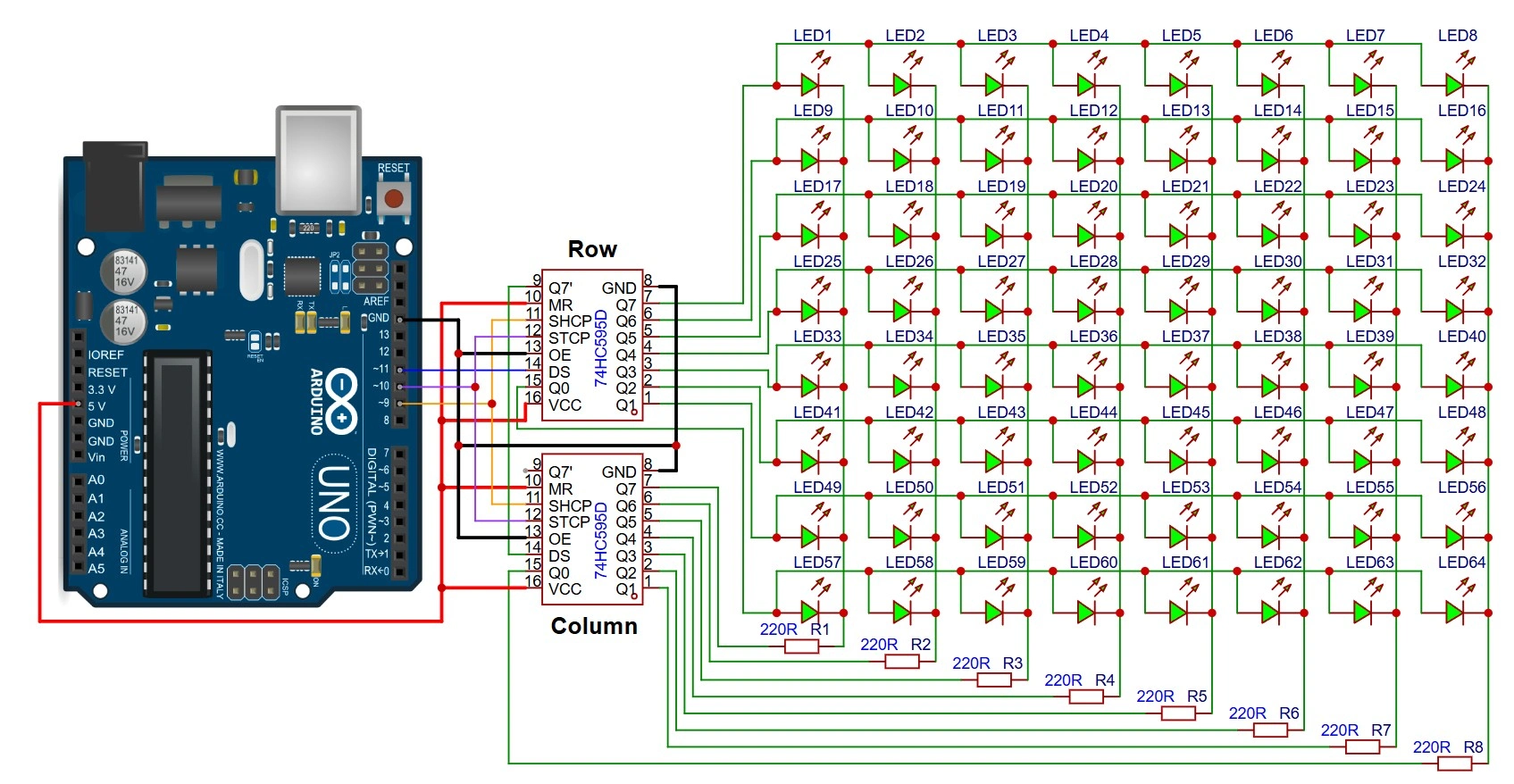Select the SHCP pin on the Column chip

[x=570, y=505]
